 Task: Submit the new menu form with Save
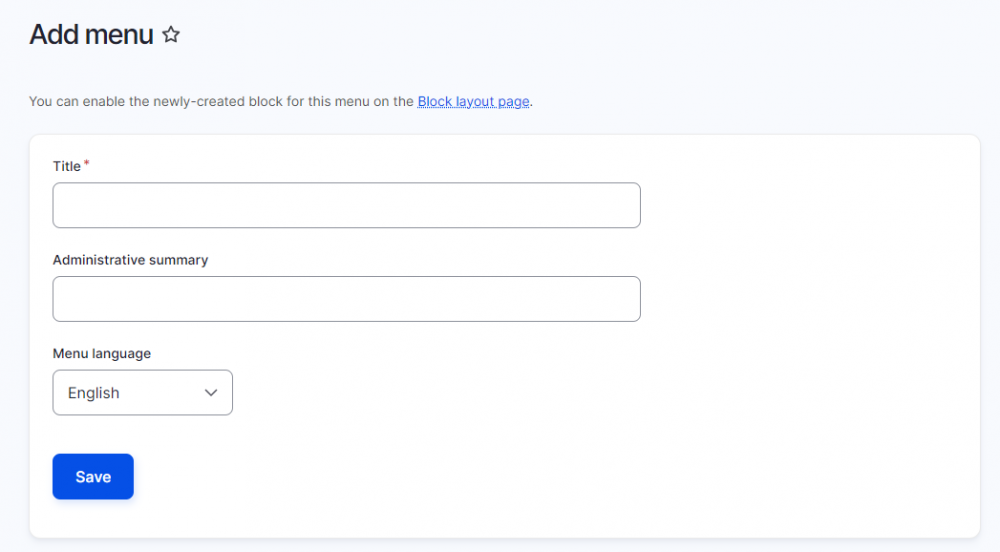(93, 477)
